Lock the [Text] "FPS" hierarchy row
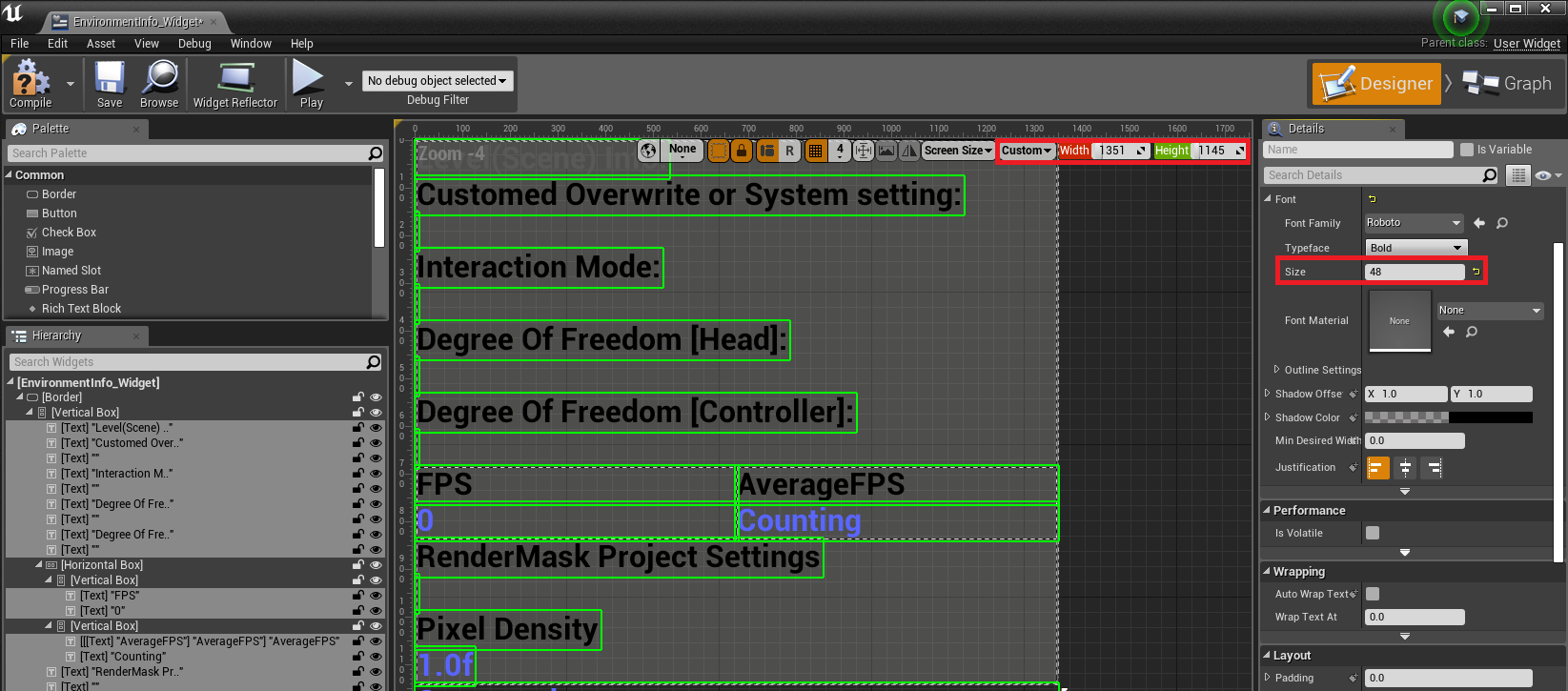The width and height of the screenshot is (1568, 691). 358,596
